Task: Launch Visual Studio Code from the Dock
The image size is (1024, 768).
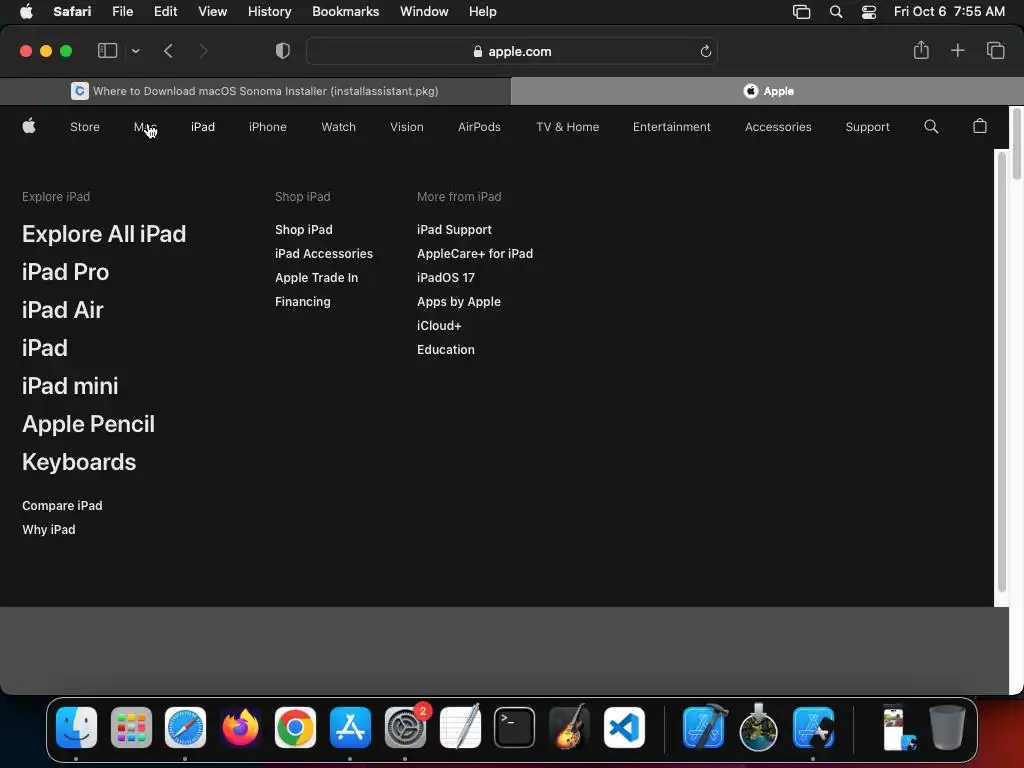Action: (624, 727)
